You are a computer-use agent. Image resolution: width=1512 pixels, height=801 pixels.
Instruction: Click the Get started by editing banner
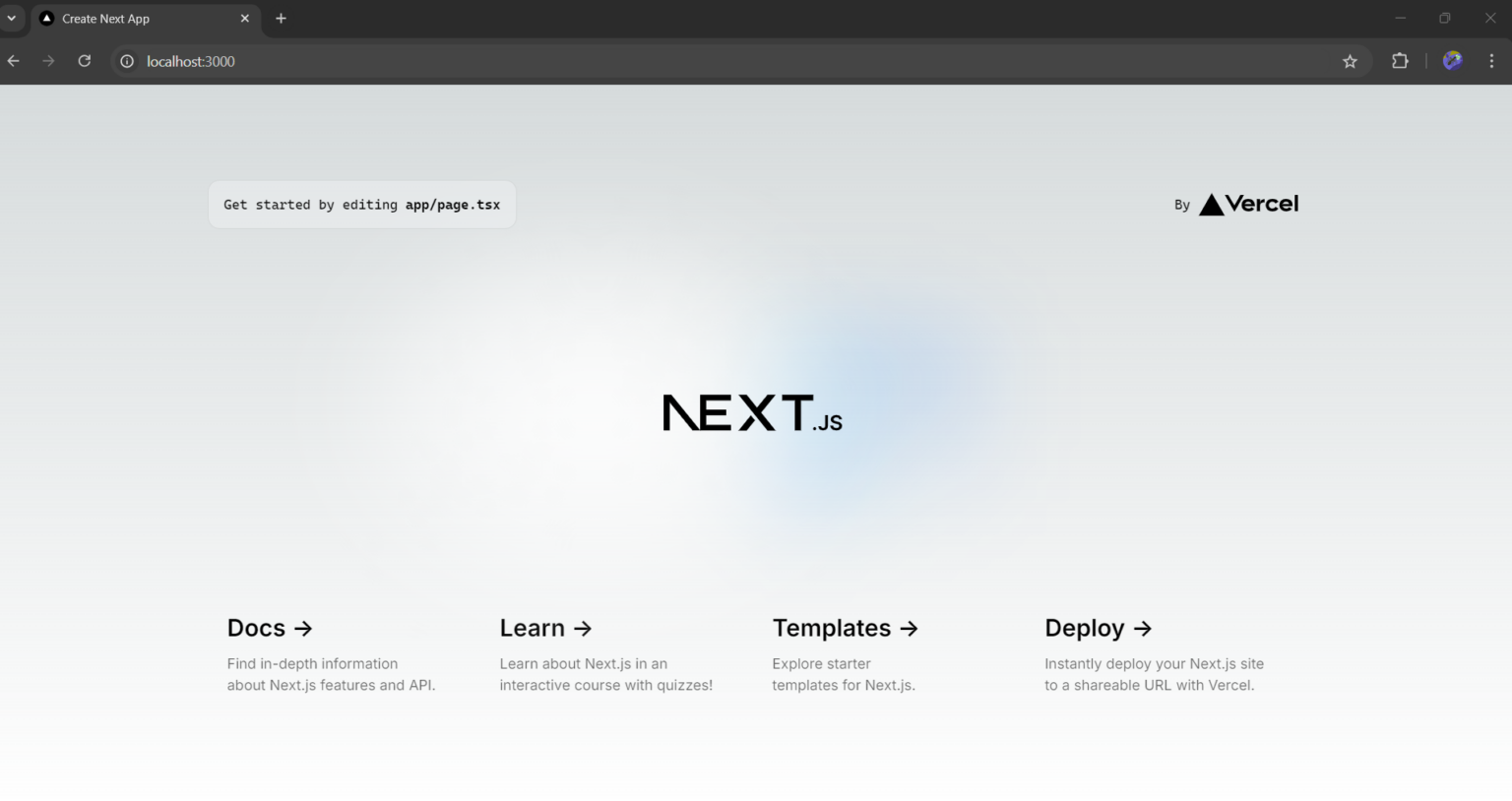362,204
